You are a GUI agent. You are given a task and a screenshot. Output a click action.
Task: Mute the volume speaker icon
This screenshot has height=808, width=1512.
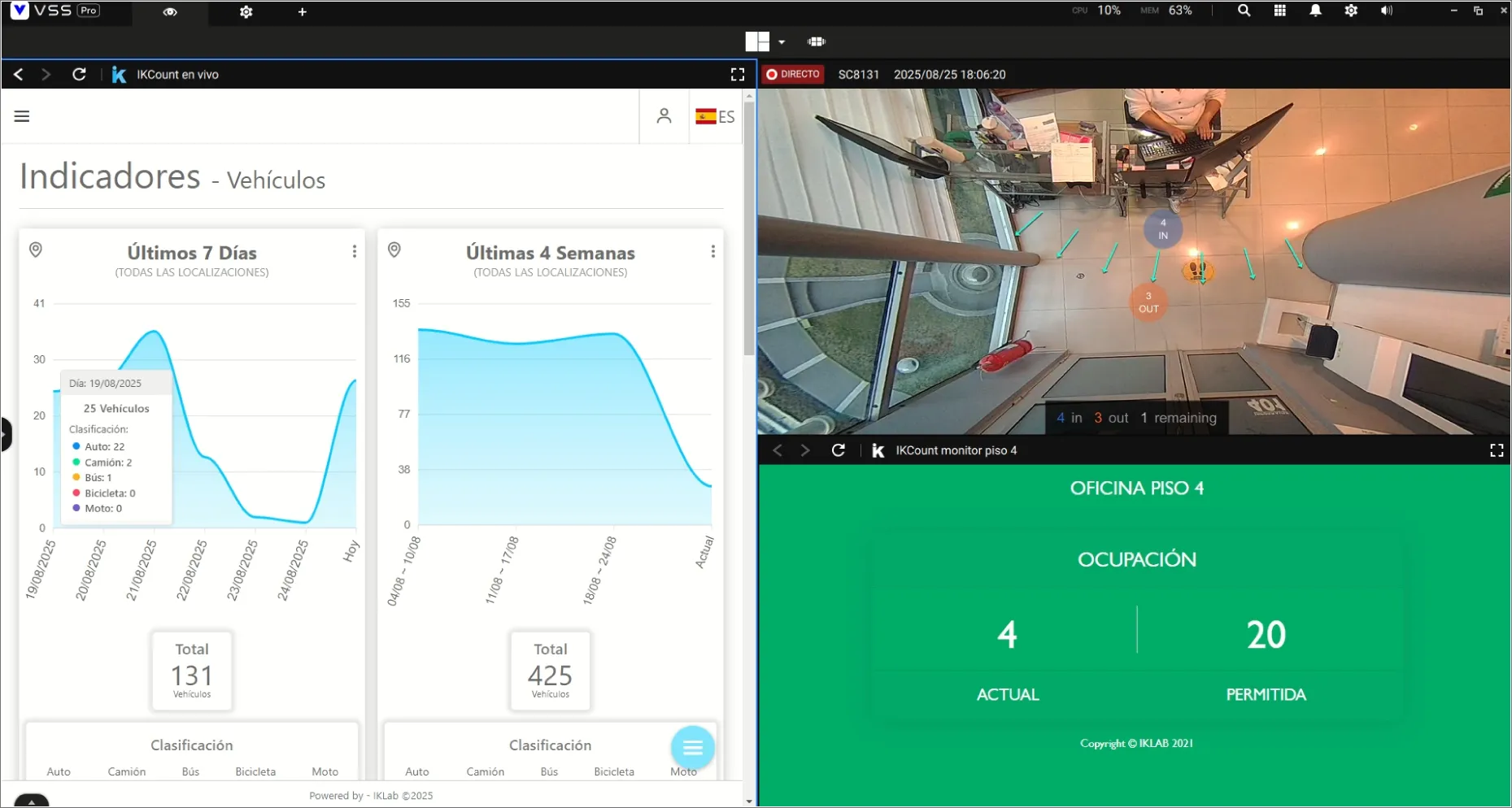[1386, 11]
